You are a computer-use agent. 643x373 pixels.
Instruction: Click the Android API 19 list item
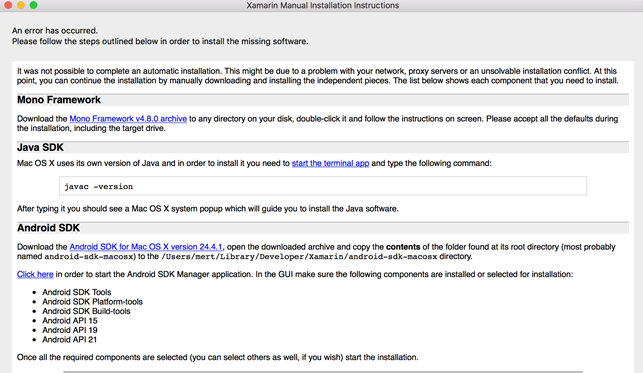click(x=70, y=330)
